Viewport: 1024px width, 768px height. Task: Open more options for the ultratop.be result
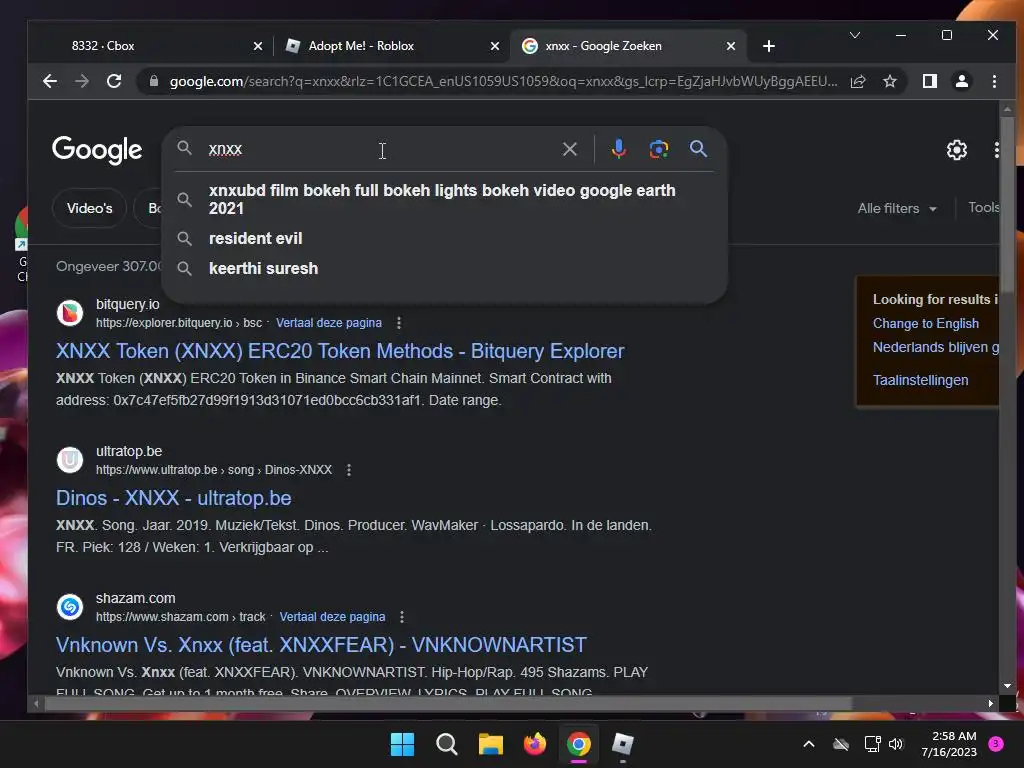click(349, 470)
